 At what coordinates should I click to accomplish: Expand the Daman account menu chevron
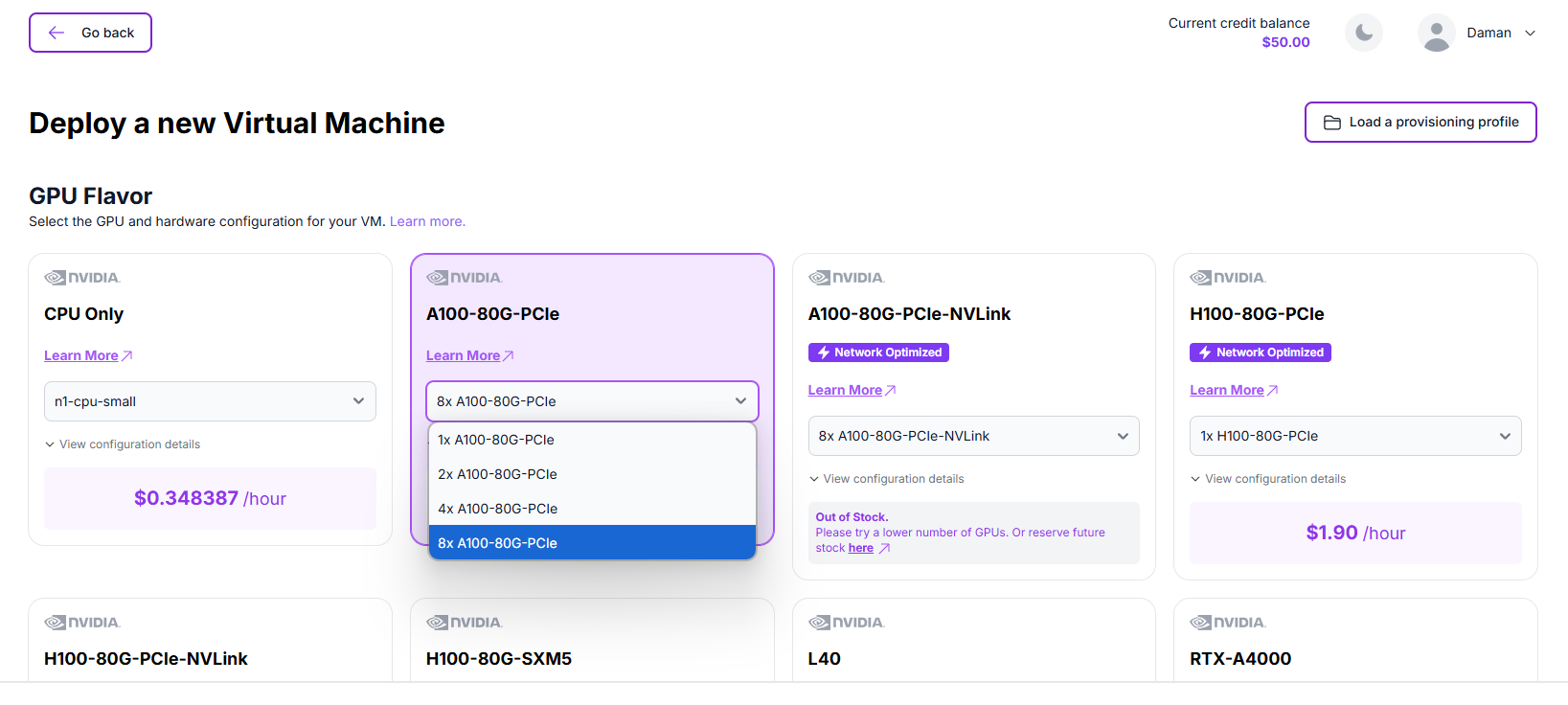click(x=1530, y=33)
